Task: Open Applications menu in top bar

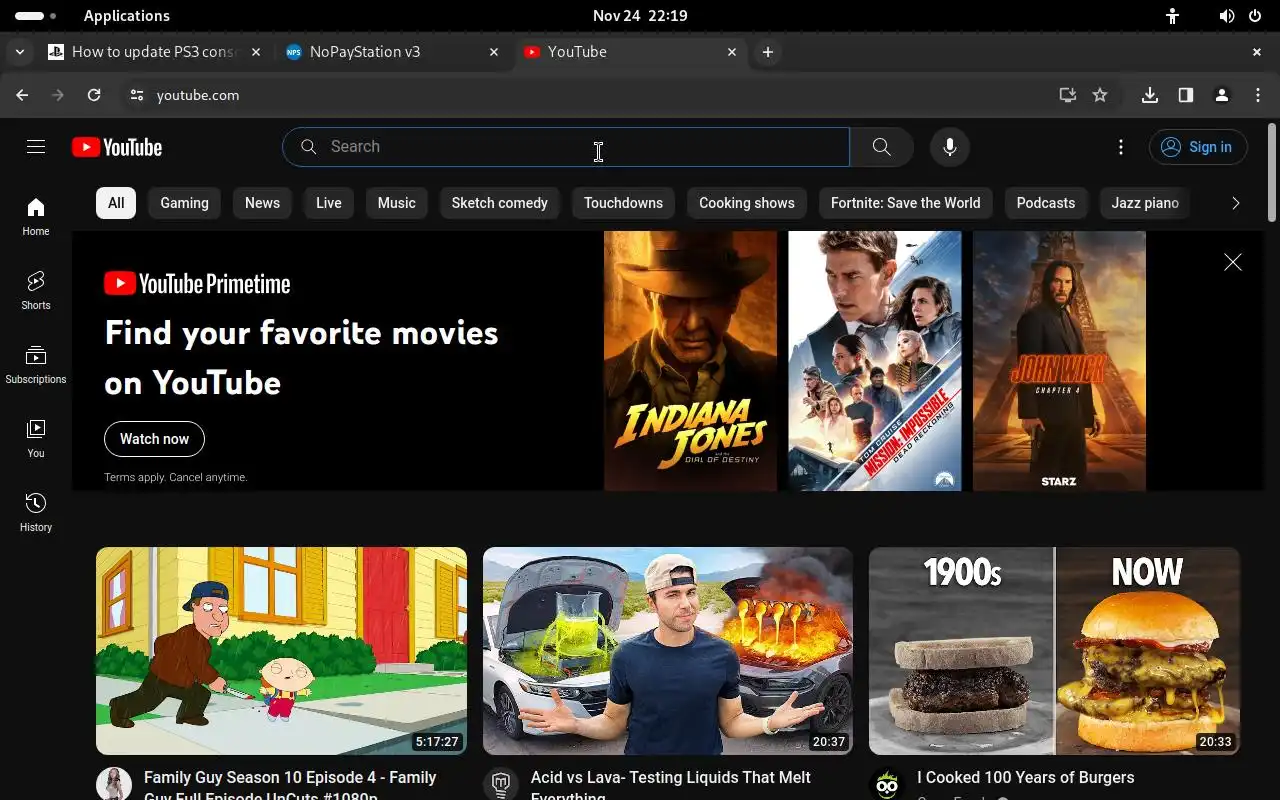Action: pyautogui.click(x=127, y=16)
